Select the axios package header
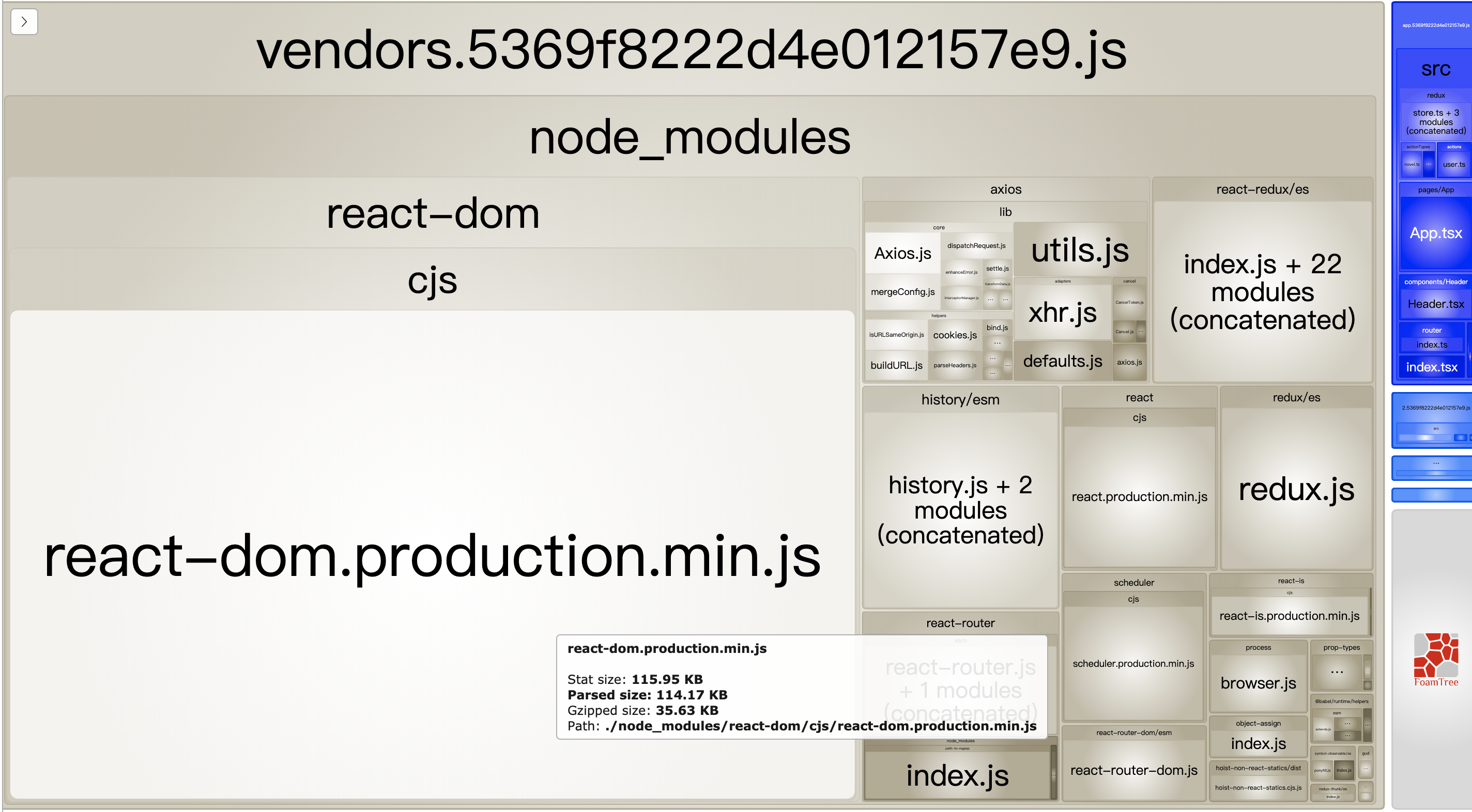 (x=1005, y=189)
